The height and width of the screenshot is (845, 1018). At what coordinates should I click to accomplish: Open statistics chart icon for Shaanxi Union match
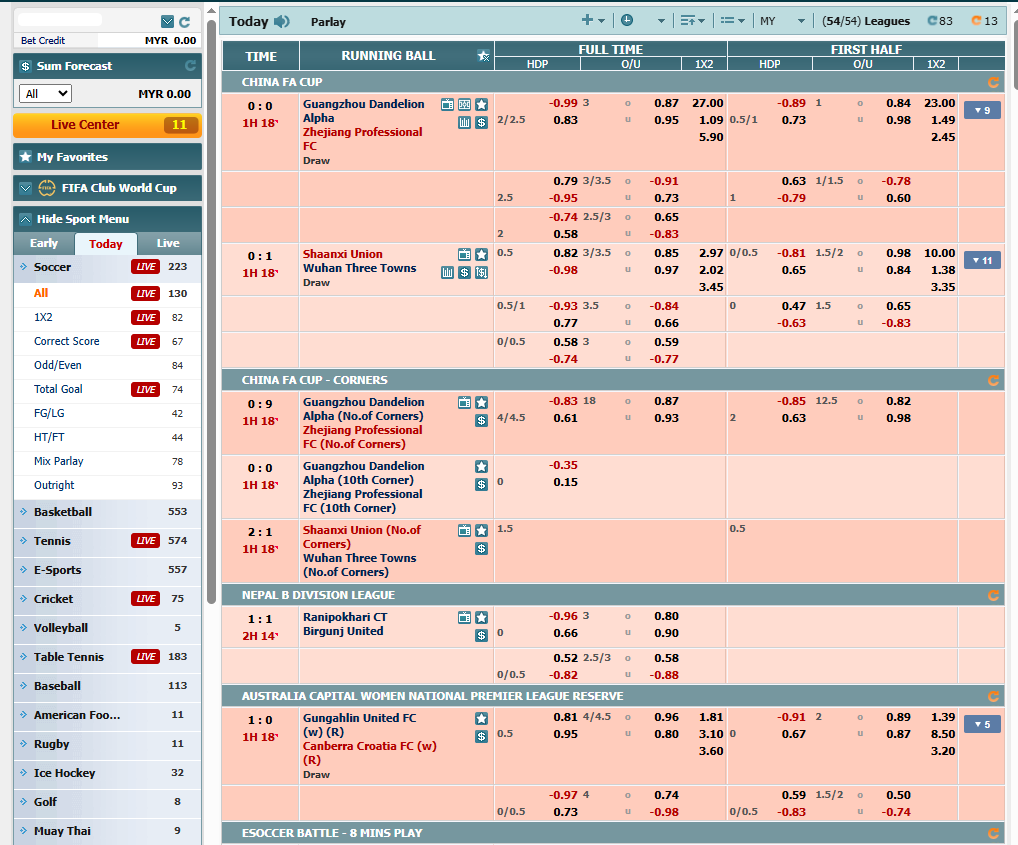pos(448,272)
